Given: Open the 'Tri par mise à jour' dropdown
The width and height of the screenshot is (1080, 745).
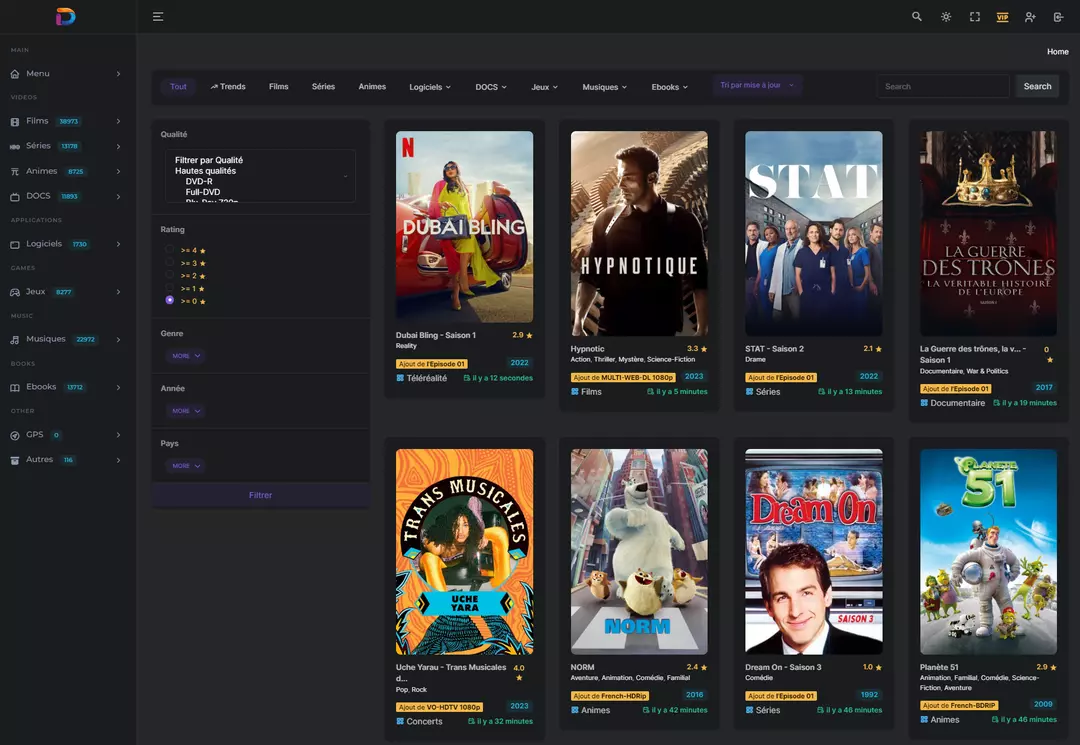Looking at the screenshot, I should (757, 85).
